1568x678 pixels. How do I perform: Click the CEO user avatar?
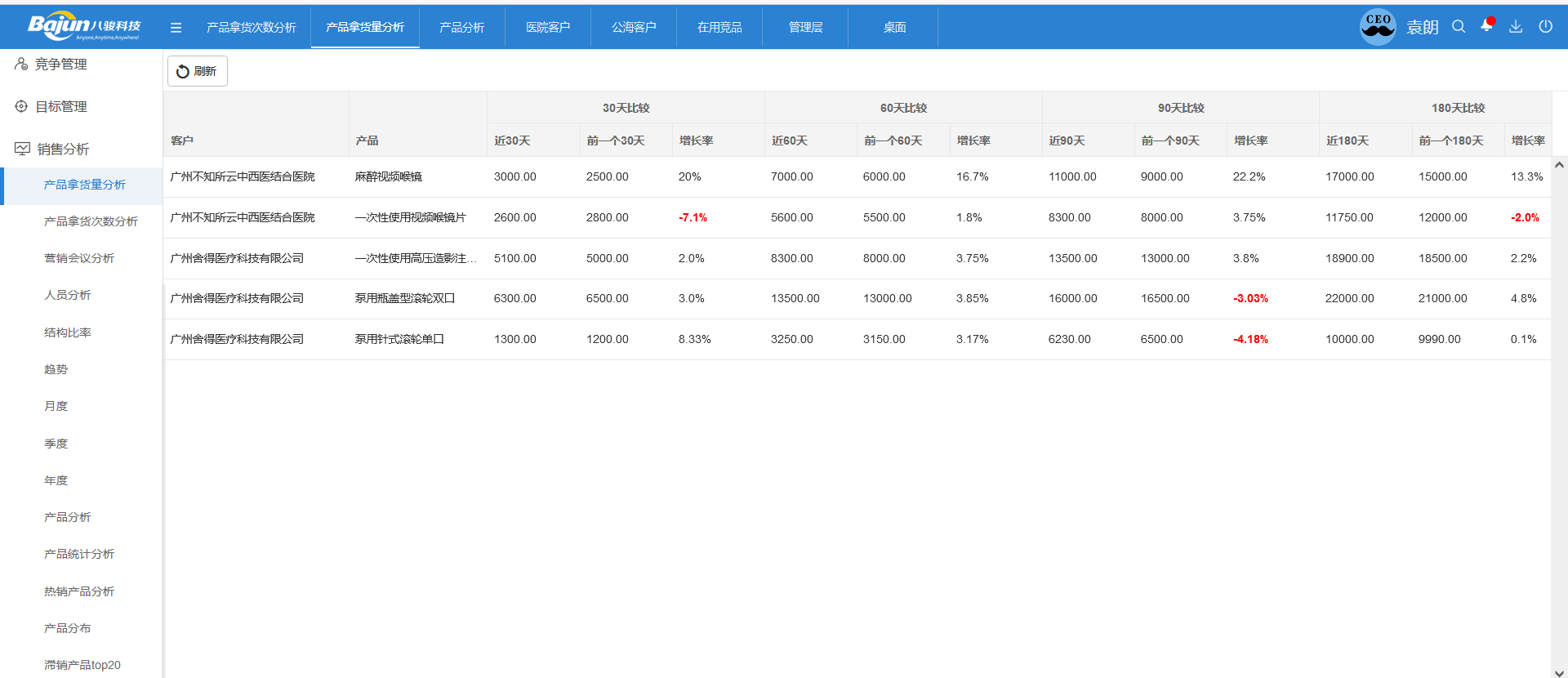[1378, 27]
